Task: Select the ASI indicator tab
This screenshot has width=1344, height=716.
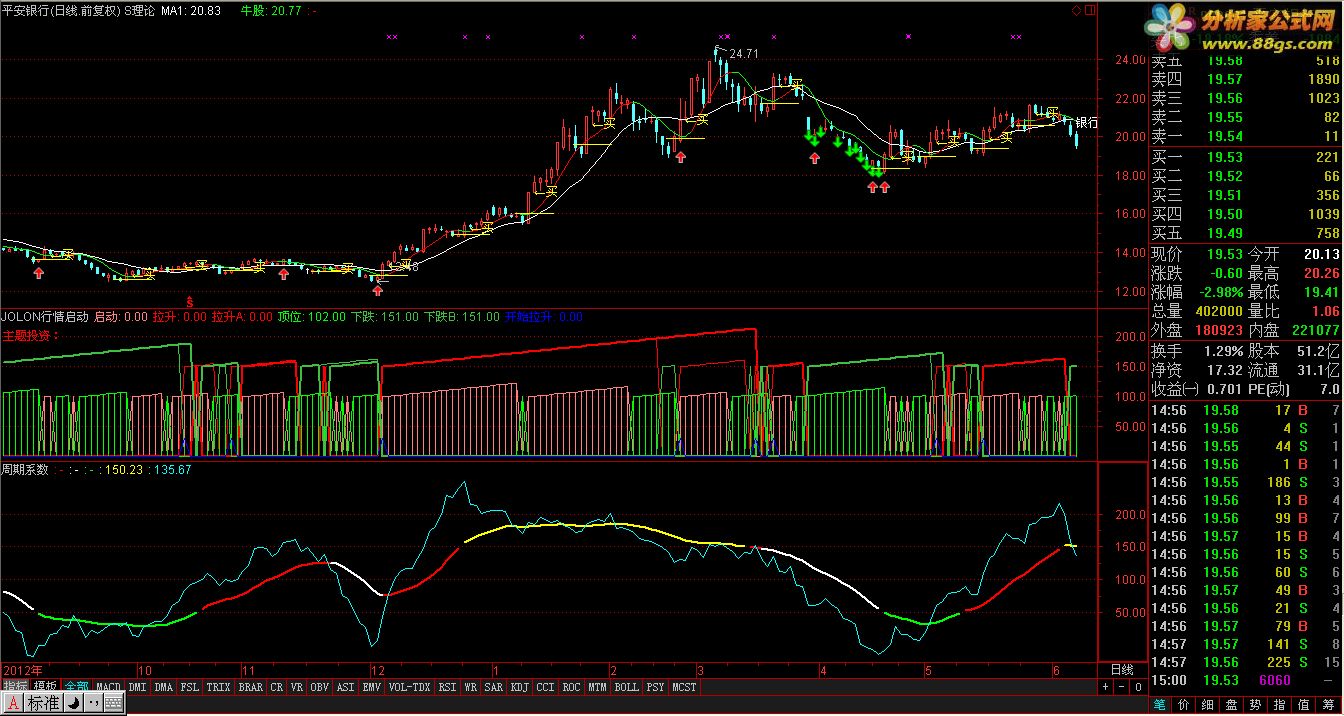Action: [345, 687]
